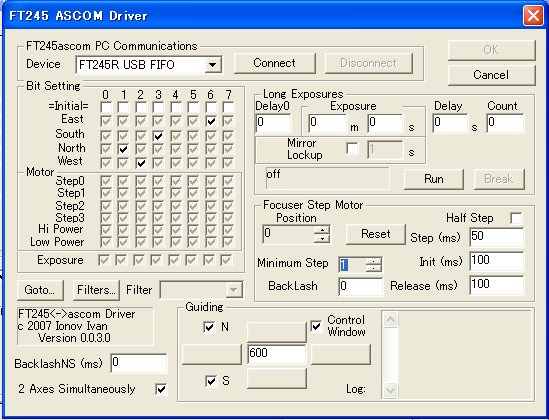Open the Goto... dialog
Viewport: 549px width, 420px height.
[x=40, y=290]
